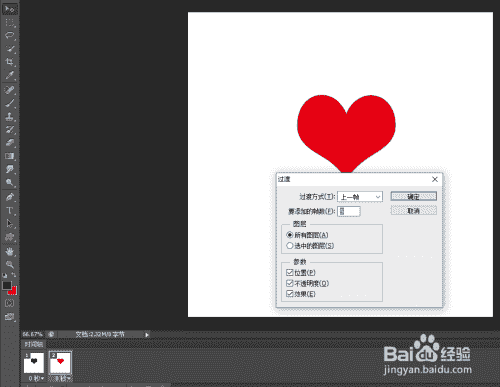The width and height of the screenshot is (500, 387).
Task: Select the Horizontal Type tool
Action: coord(10,211)
